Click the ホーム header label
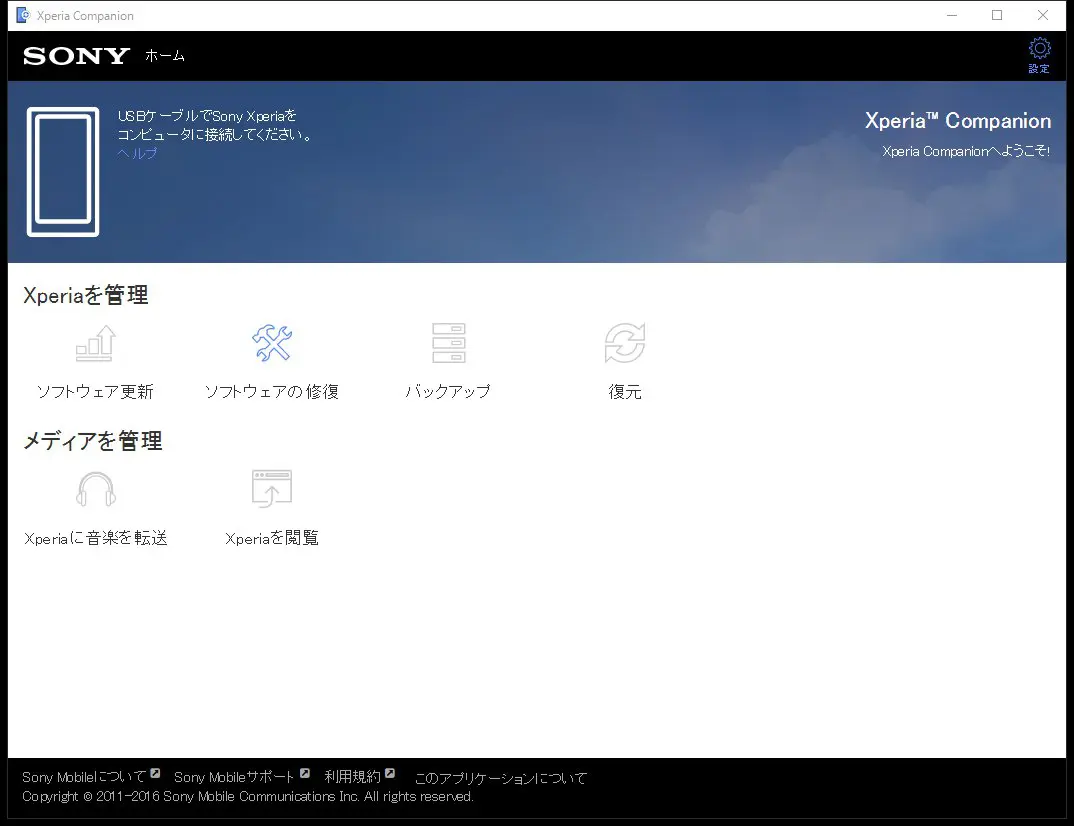The height and width of the screenshot is (826, 1074). [x=165, y=55]
